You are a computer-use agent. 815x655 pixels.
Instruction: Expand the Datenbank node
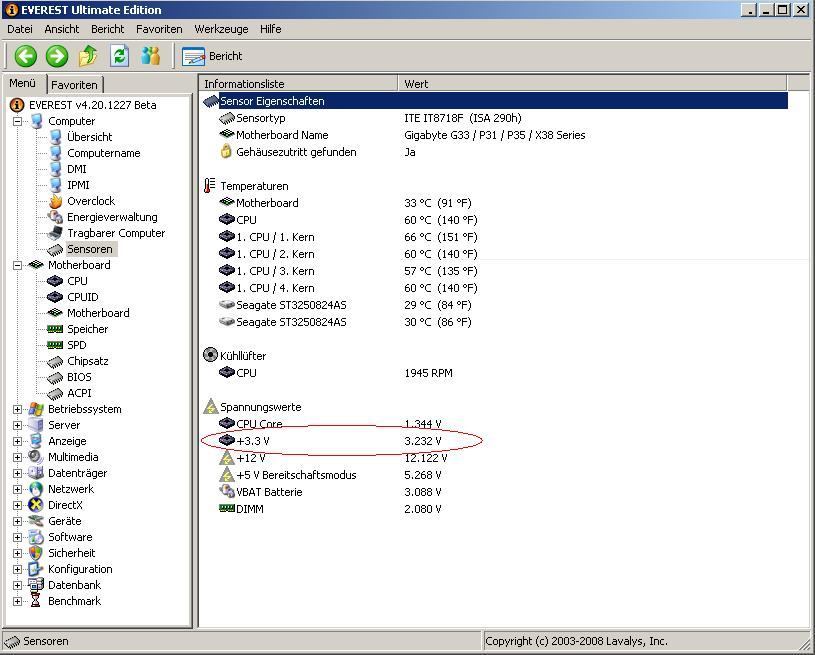(18, 585)
